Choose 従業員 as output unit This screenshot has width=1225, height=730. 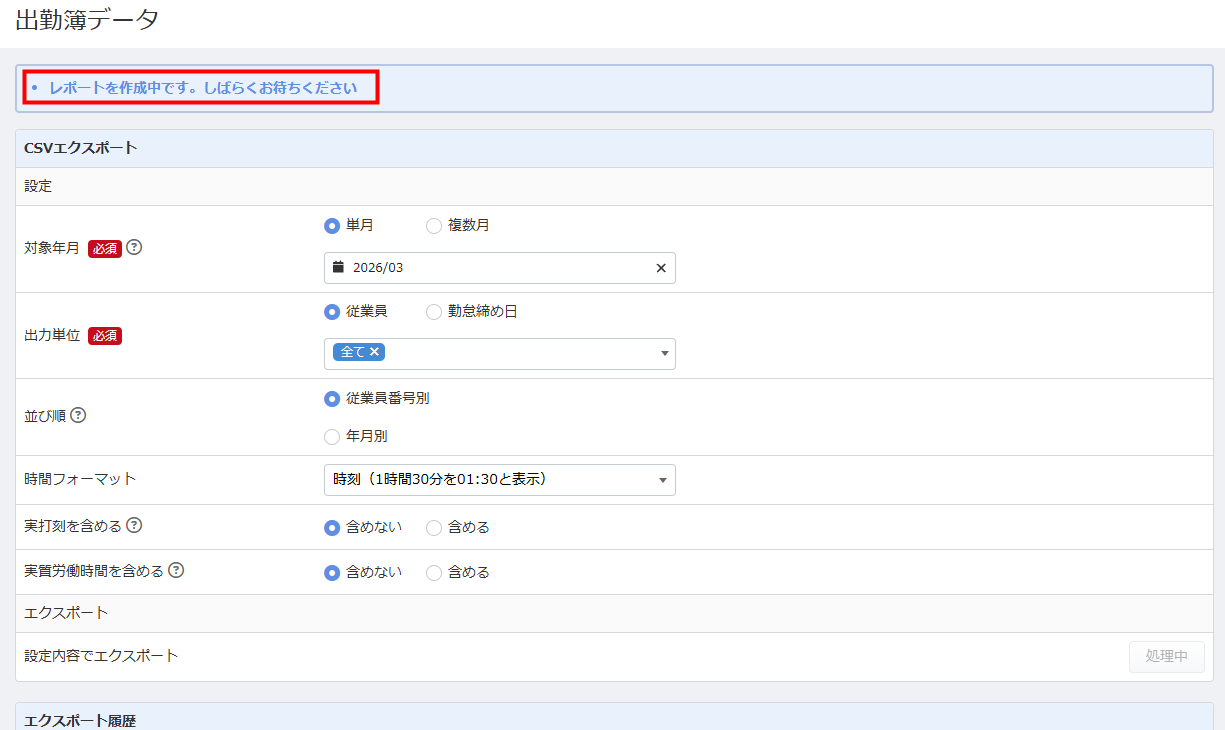[x=332, y=312]
